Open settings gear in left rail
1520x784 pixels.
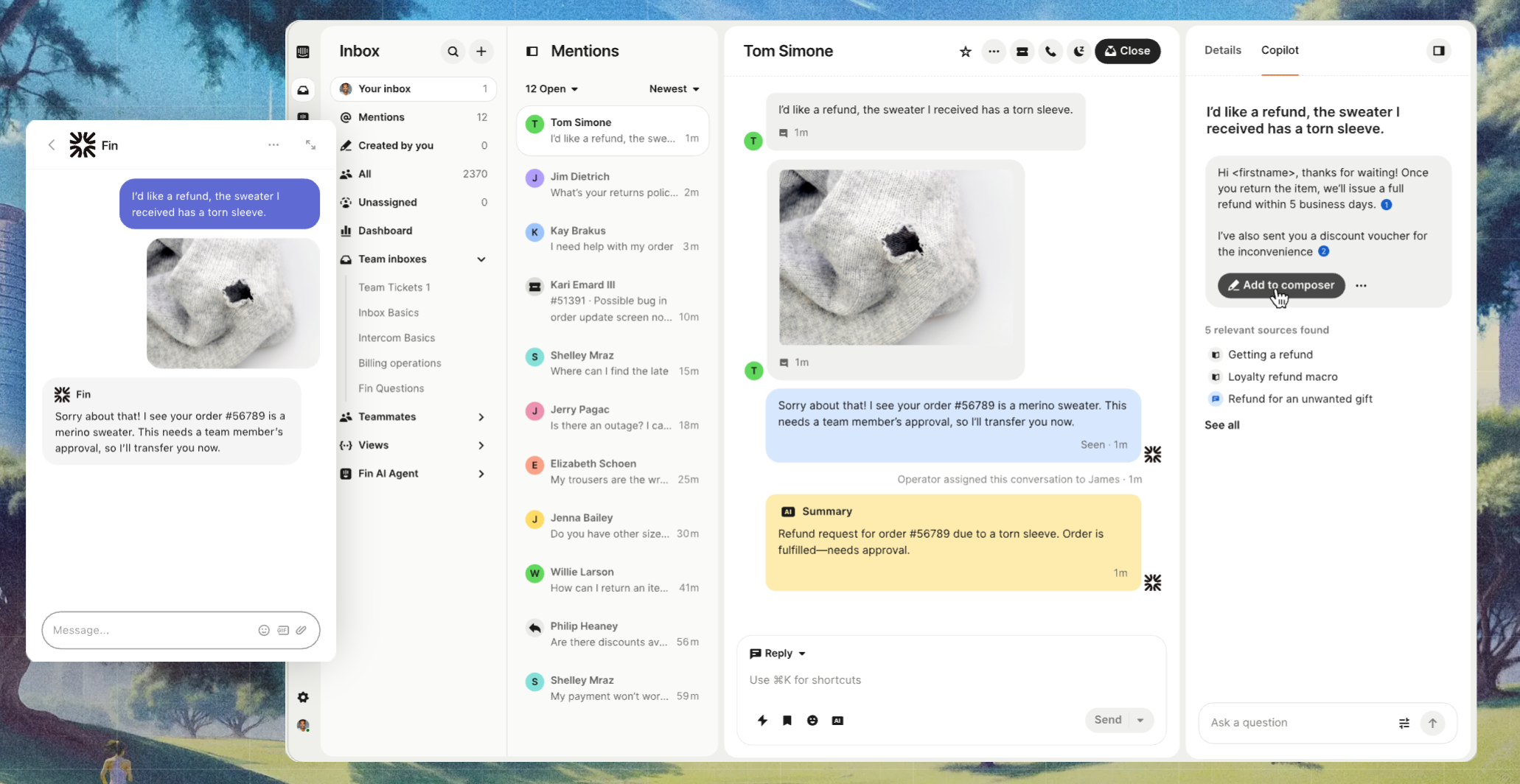[x=303, y=697]
